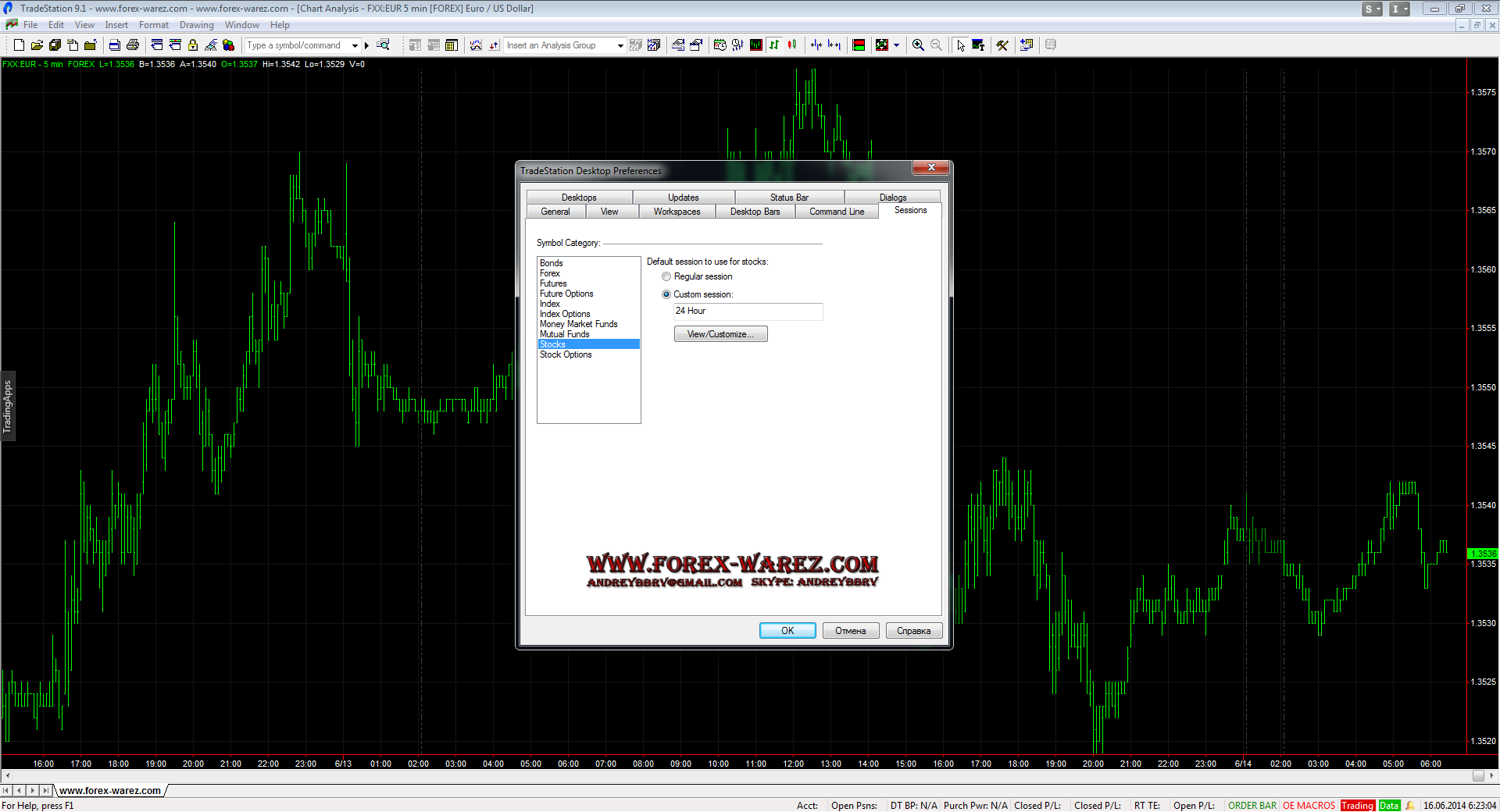The width and height of the screenshot is (1500, 812).
Task: Toggle the Trading status indicator
Action: coord(1357,806)
